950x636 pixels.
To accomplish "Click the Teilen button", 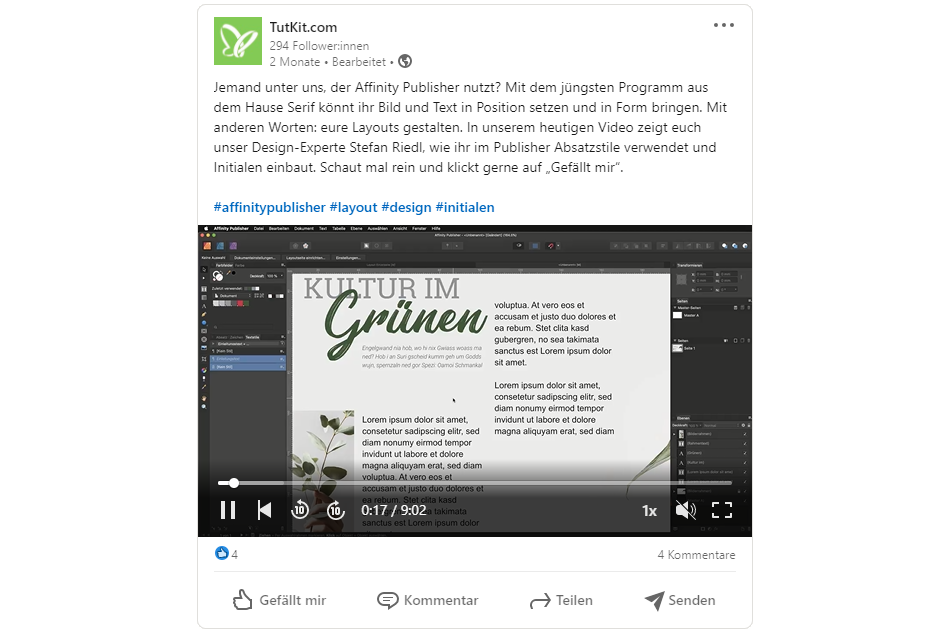I will tap(561, 600).
